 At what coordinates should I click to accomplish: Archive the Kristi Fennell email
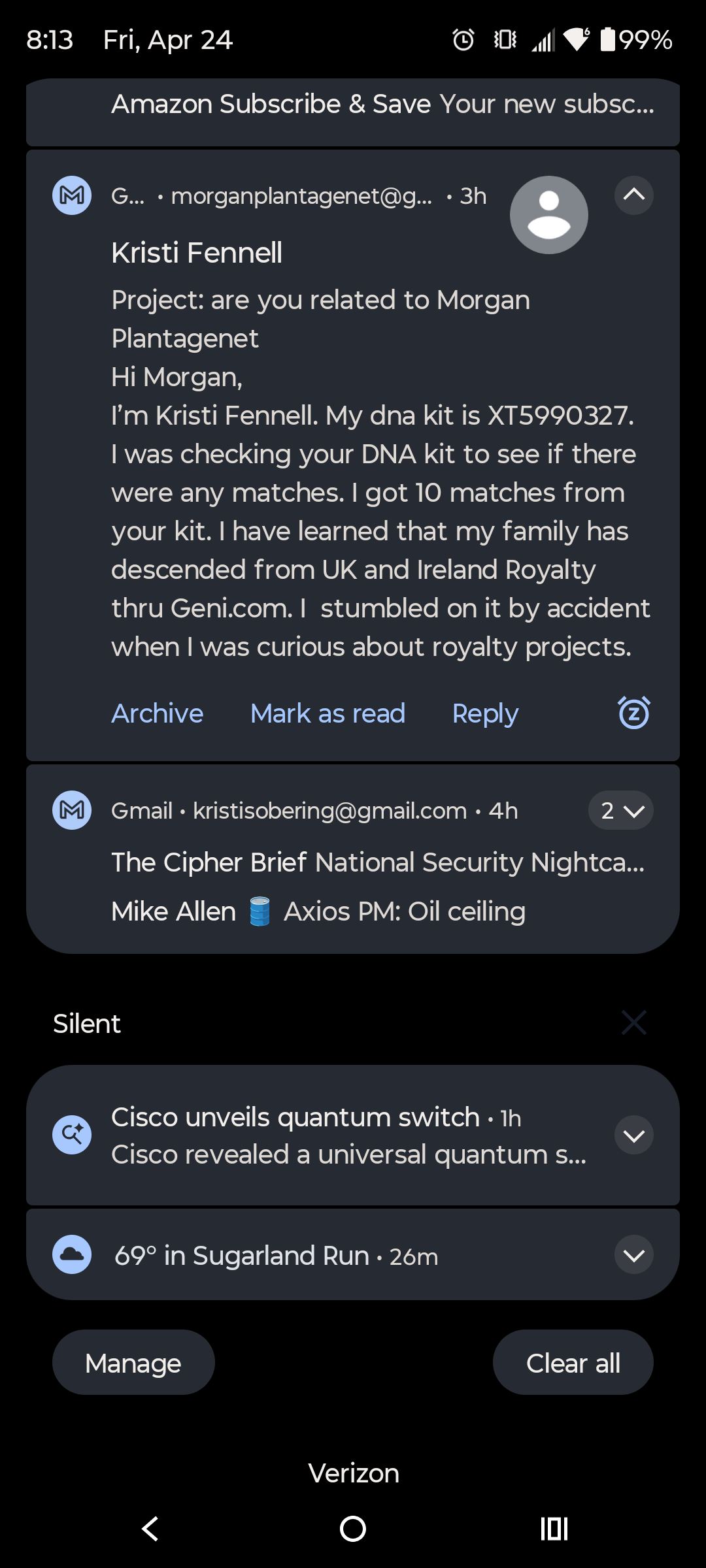156,713
